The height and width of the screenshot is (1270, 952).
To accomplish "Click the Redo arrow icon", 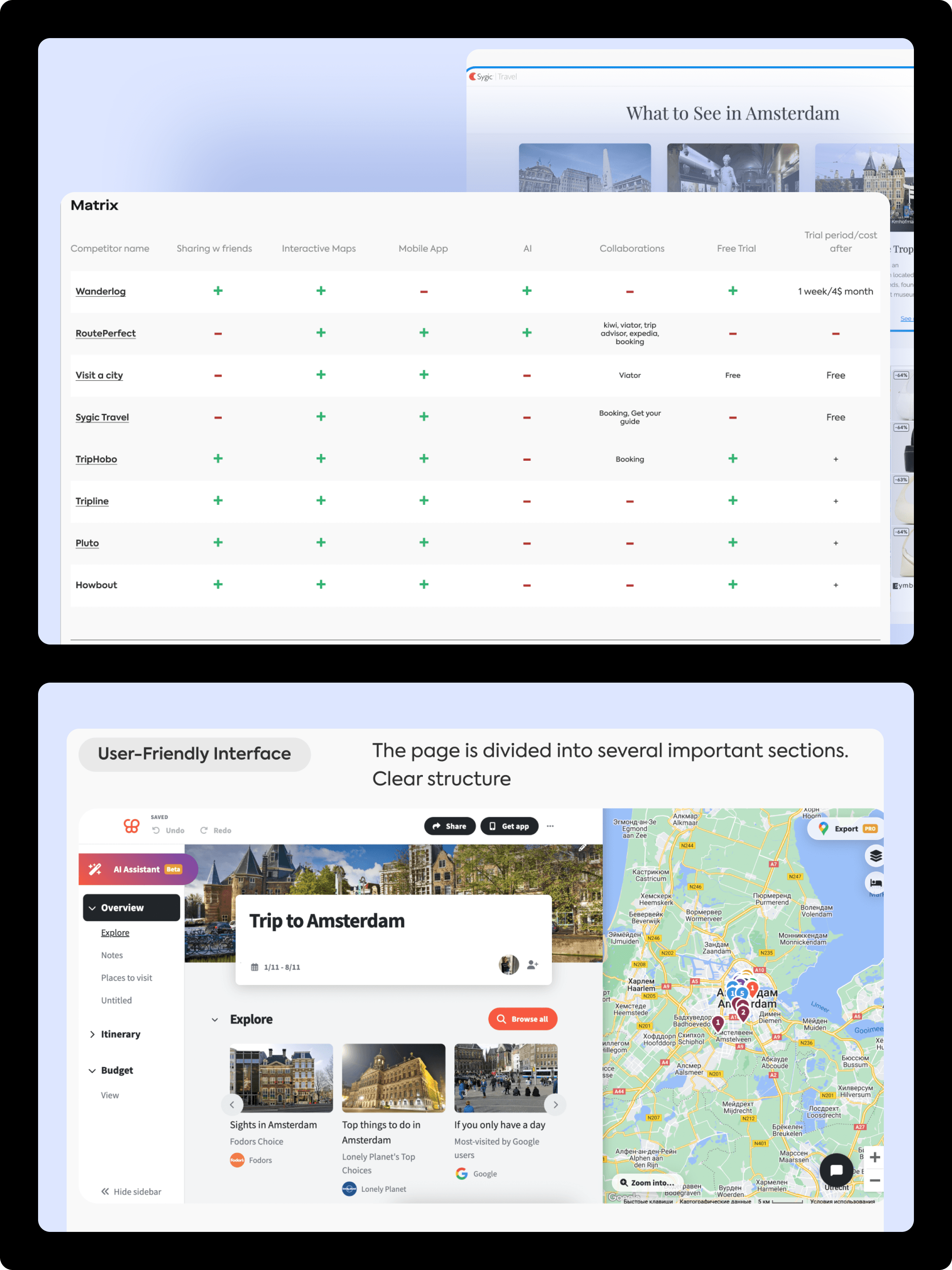I will (x=204, y=830).
